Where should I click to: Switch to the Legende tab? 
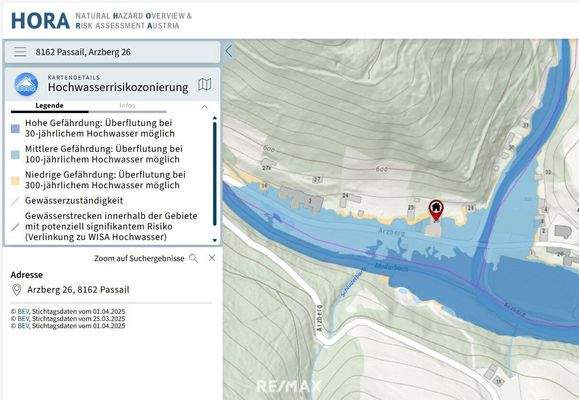pyautogui.click(x=49, y=106)
